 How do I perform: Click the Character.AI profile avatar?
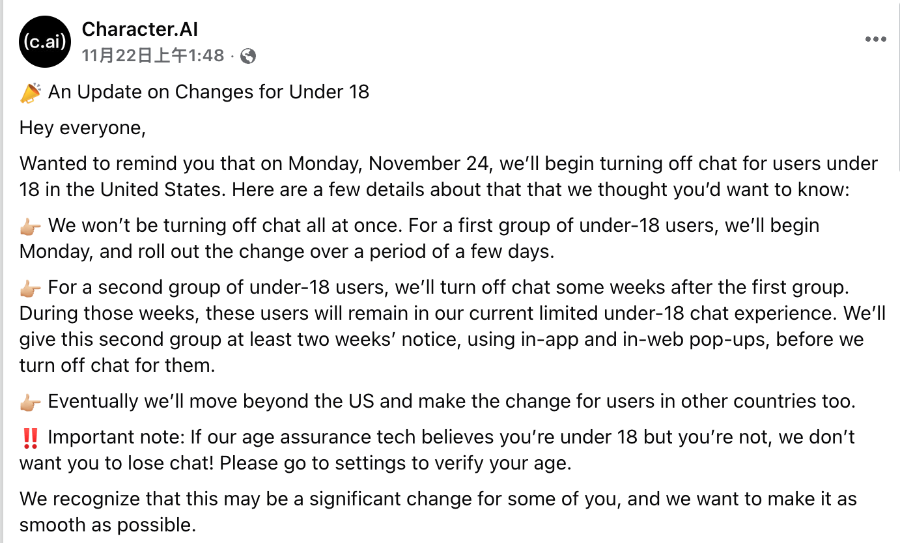(45, 42)
